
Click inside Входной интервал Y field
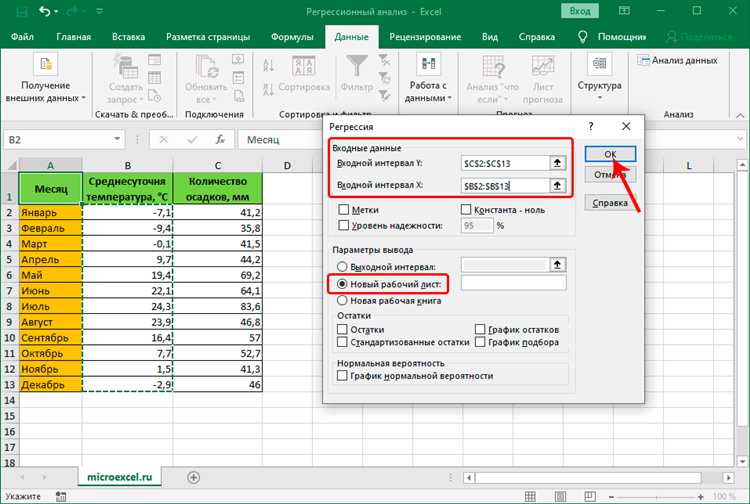click(x=505, y=163)
